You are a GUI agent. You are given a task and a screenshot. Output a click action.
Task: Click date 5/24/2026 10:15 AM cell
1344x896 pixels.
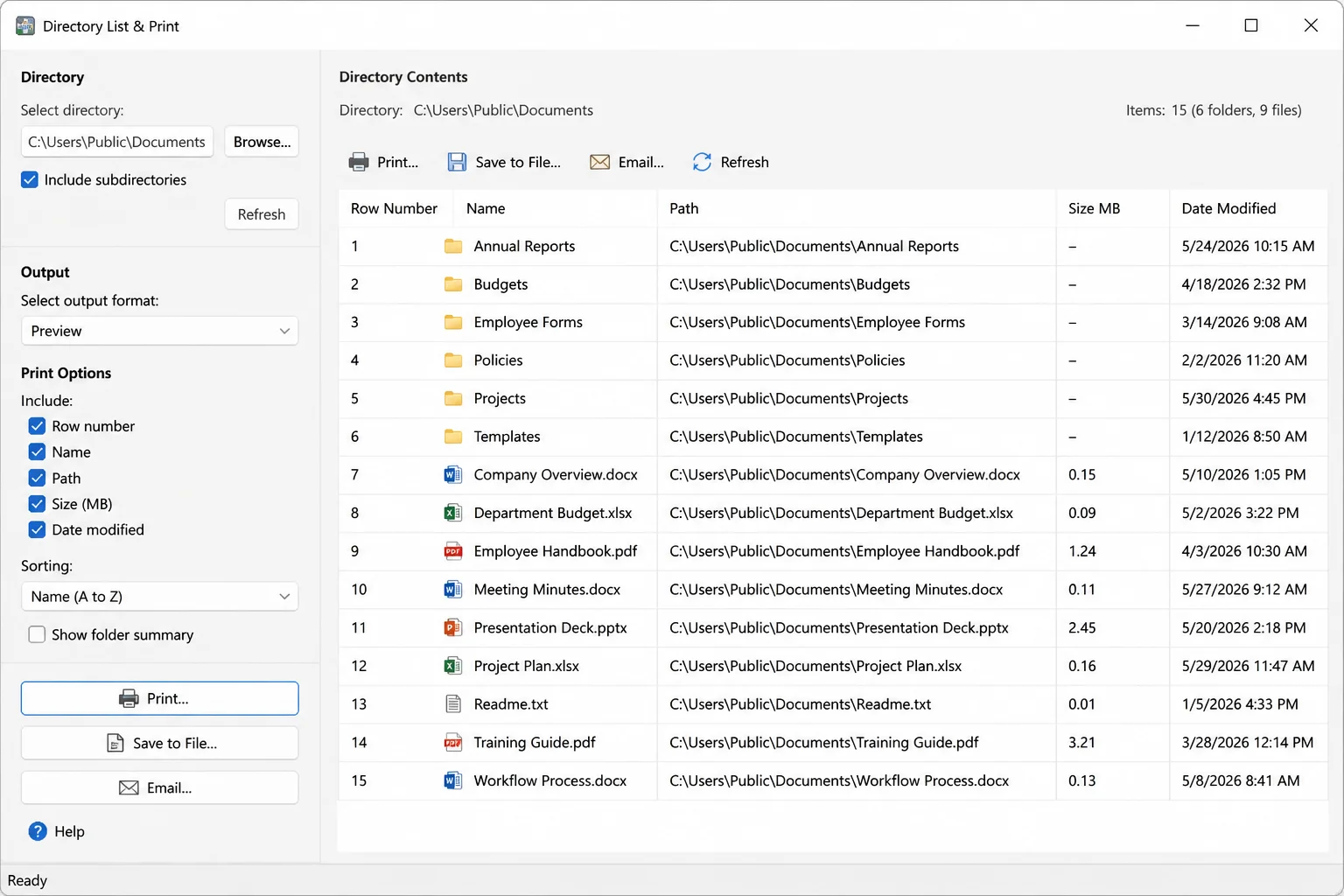[x=1249, y=246]
